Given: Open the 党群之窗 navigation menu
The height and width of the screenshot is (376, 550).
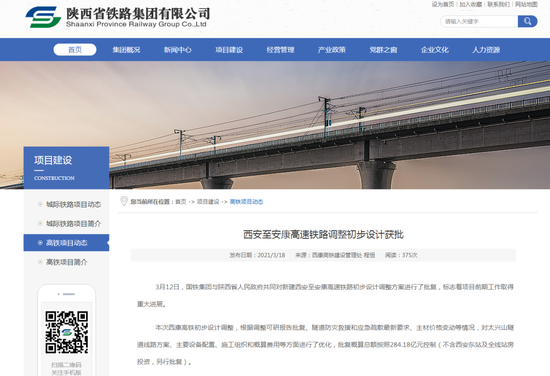Looking at the screenshot, I should coord(383,50).
